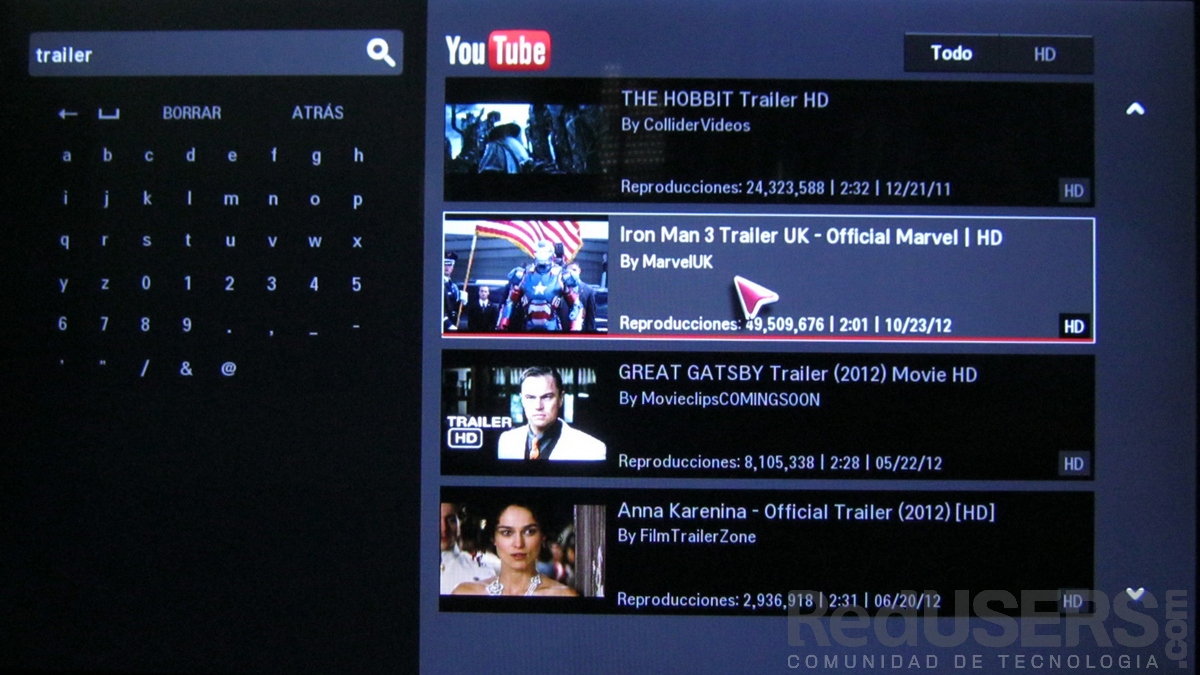Image resolution: width=1200 pixels, height=675 pixels.
Task: Tap the 'e' key on keyboard
Action: pyautogui.click(x=232, y=156)
